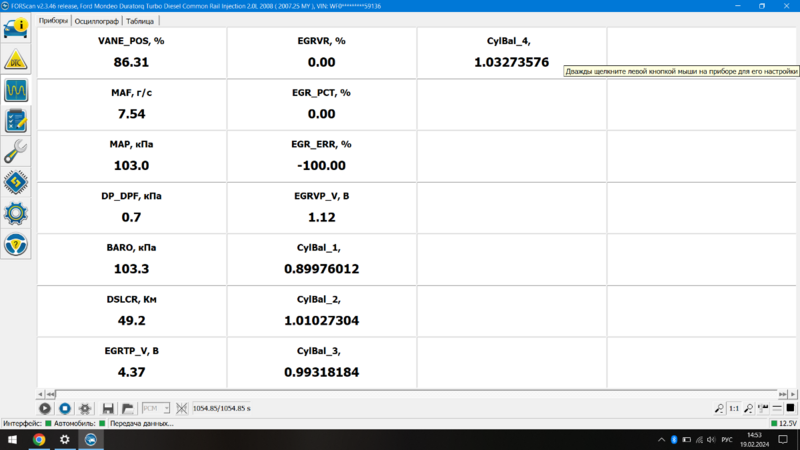Expand the system tray hidden icons
Viewport: 800px width, 450px height.
click(661, 439)
